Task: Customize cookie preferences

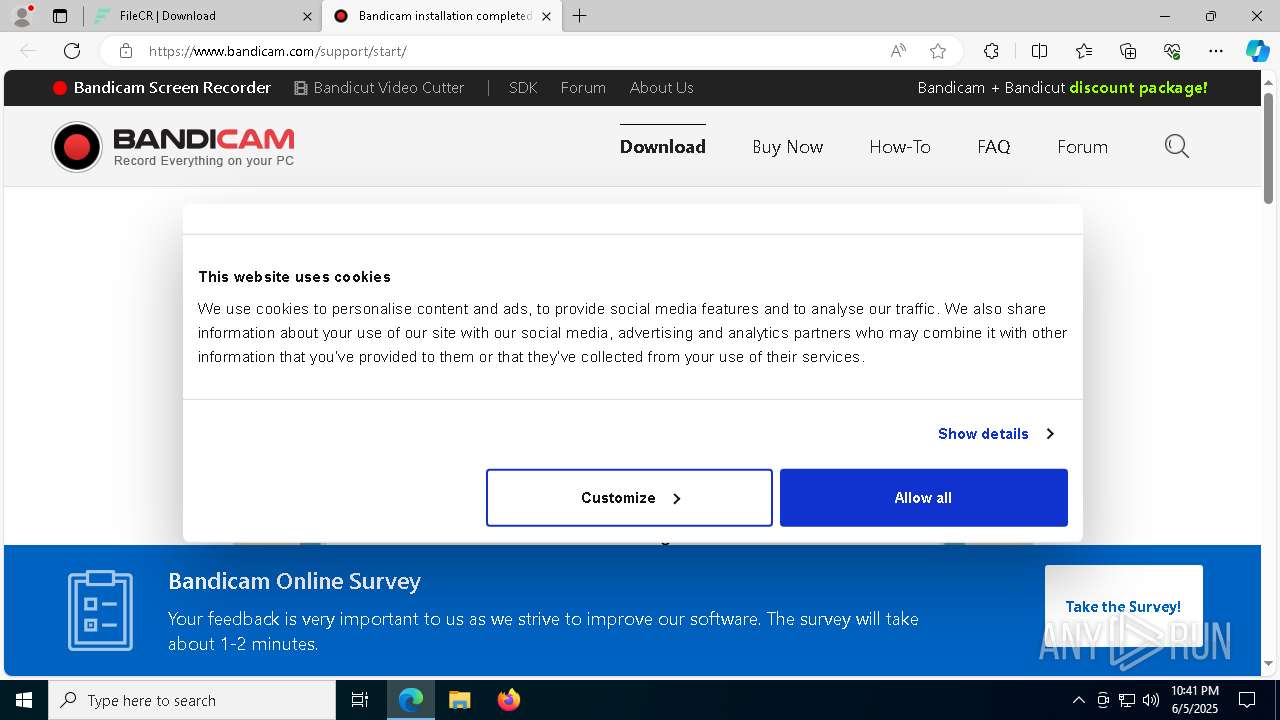Action: coord(629,498)
